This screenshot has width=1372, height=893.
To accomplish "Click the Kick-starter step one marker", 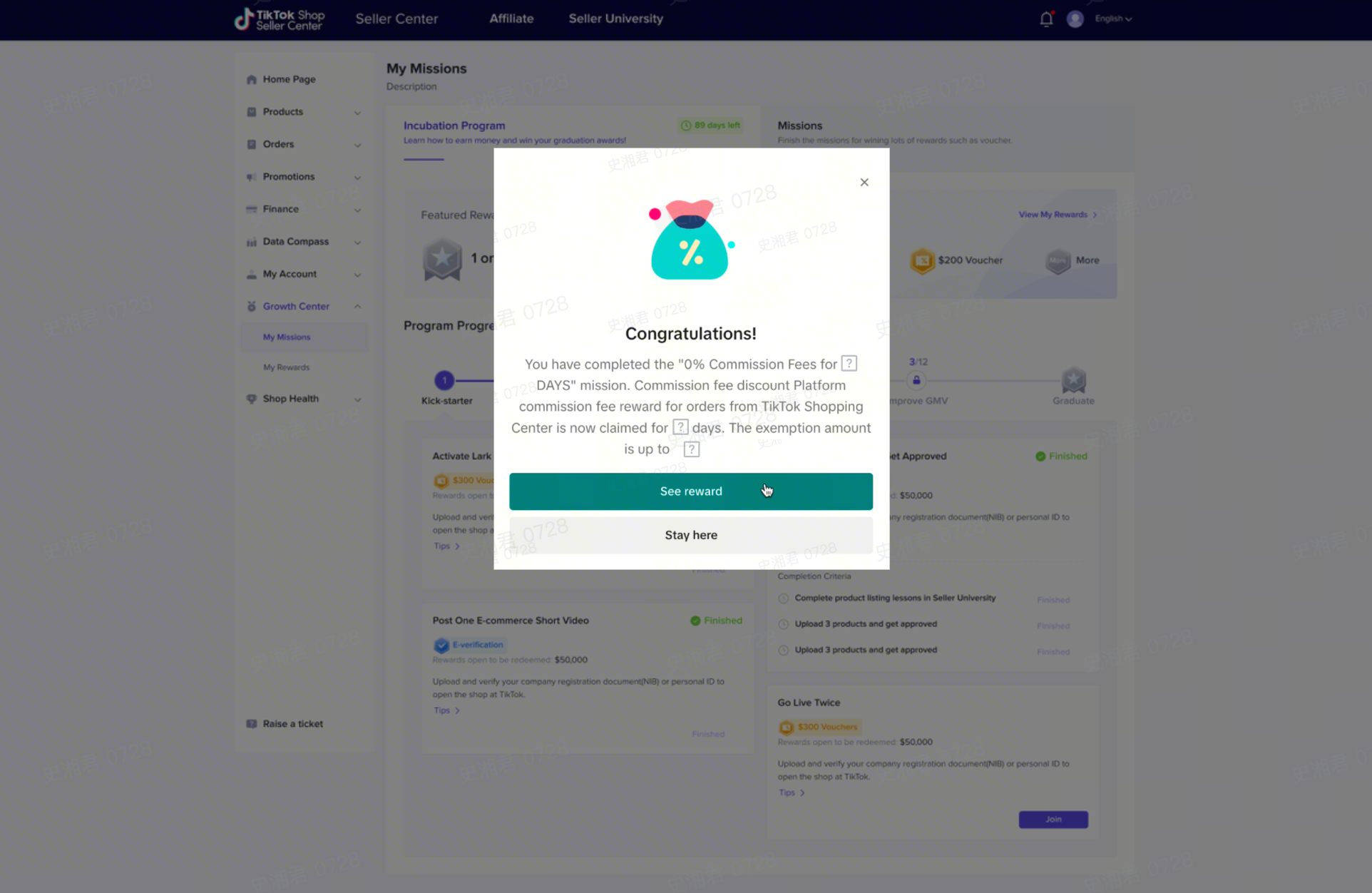I will (x=444, y=380).
